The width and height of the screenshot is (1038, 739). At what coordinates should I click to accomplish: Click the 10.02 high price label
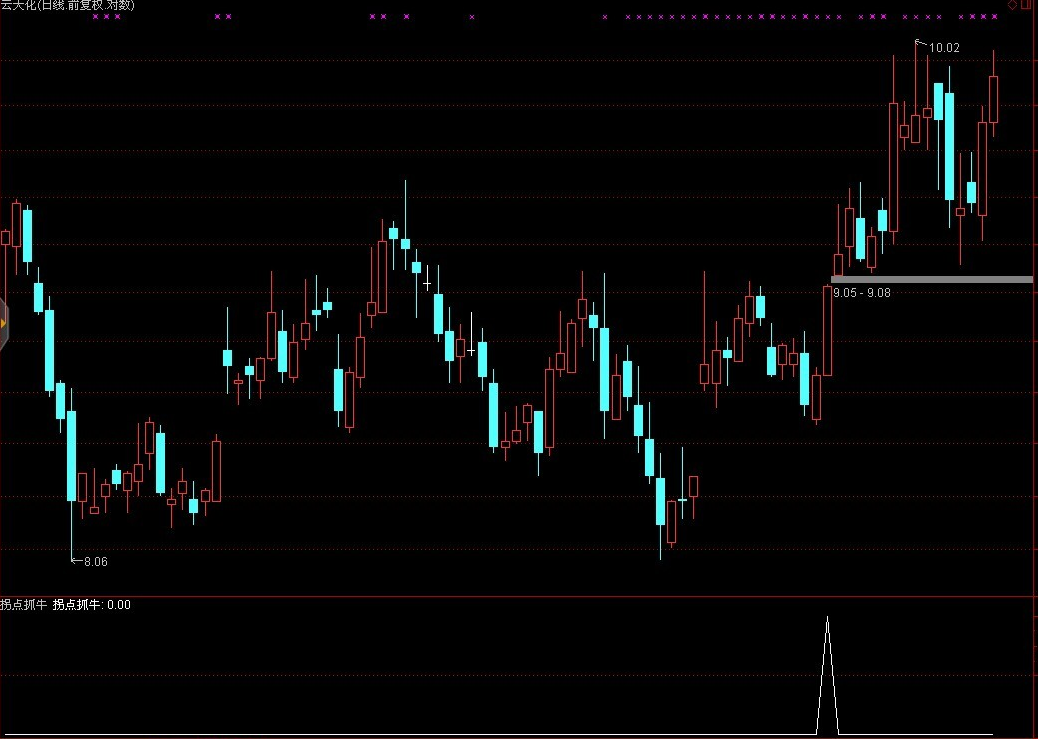click(x=944, y=48)
